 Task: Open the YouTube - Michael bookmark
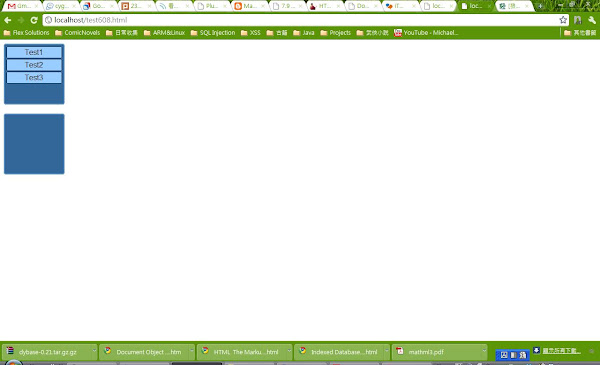pos(426,33)
